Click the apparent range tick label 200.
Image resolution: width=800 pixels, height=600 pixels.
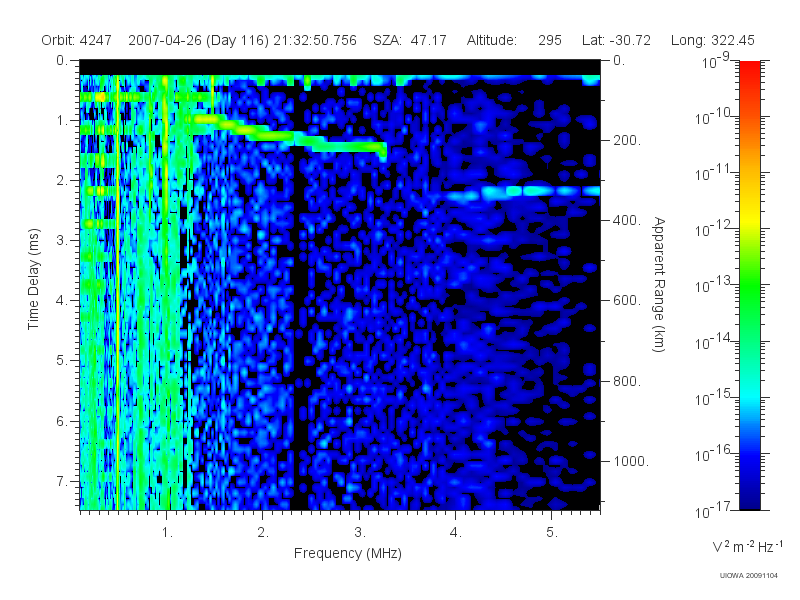627,140
